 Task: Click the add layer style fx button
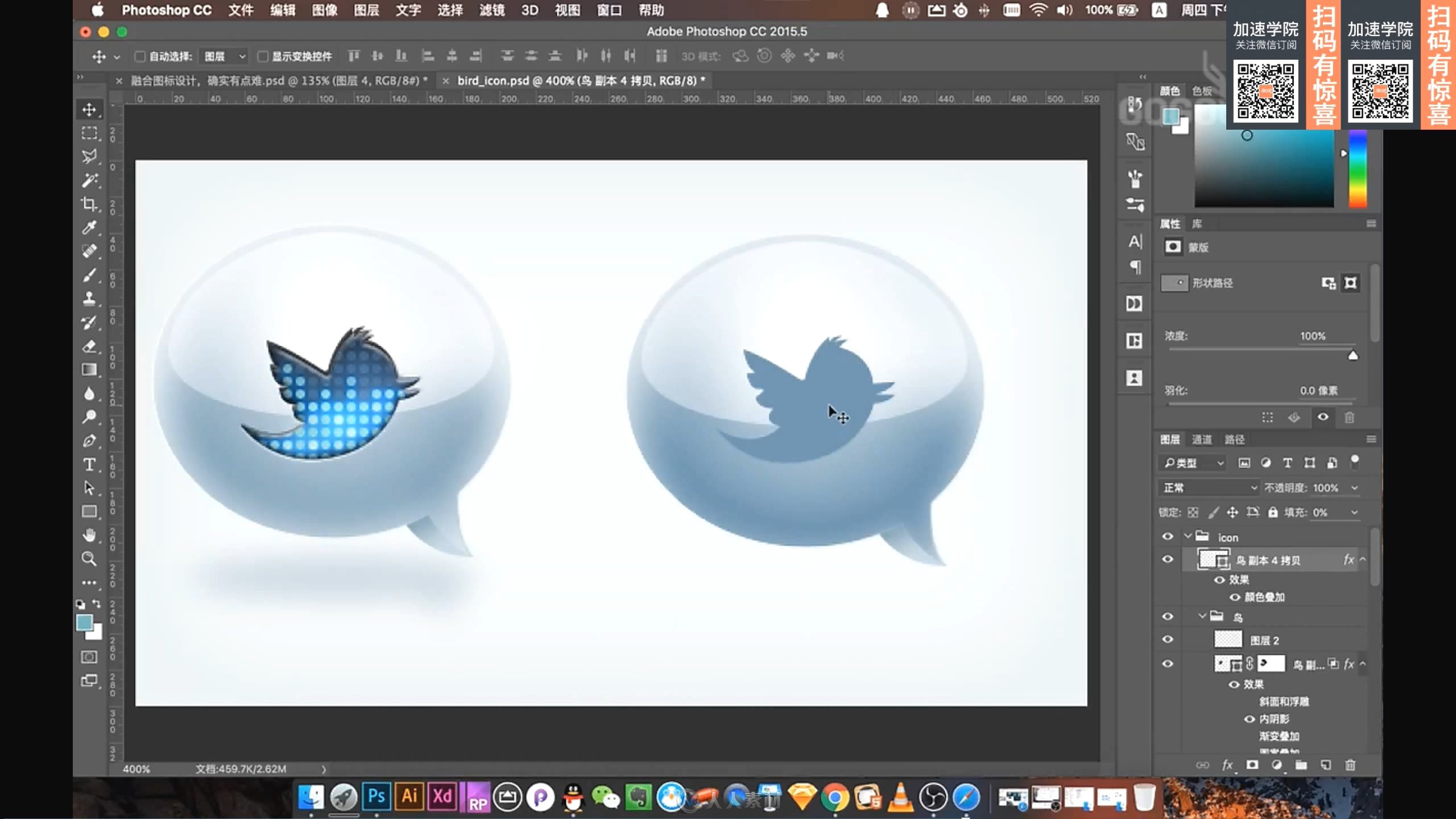(1227, 765)
